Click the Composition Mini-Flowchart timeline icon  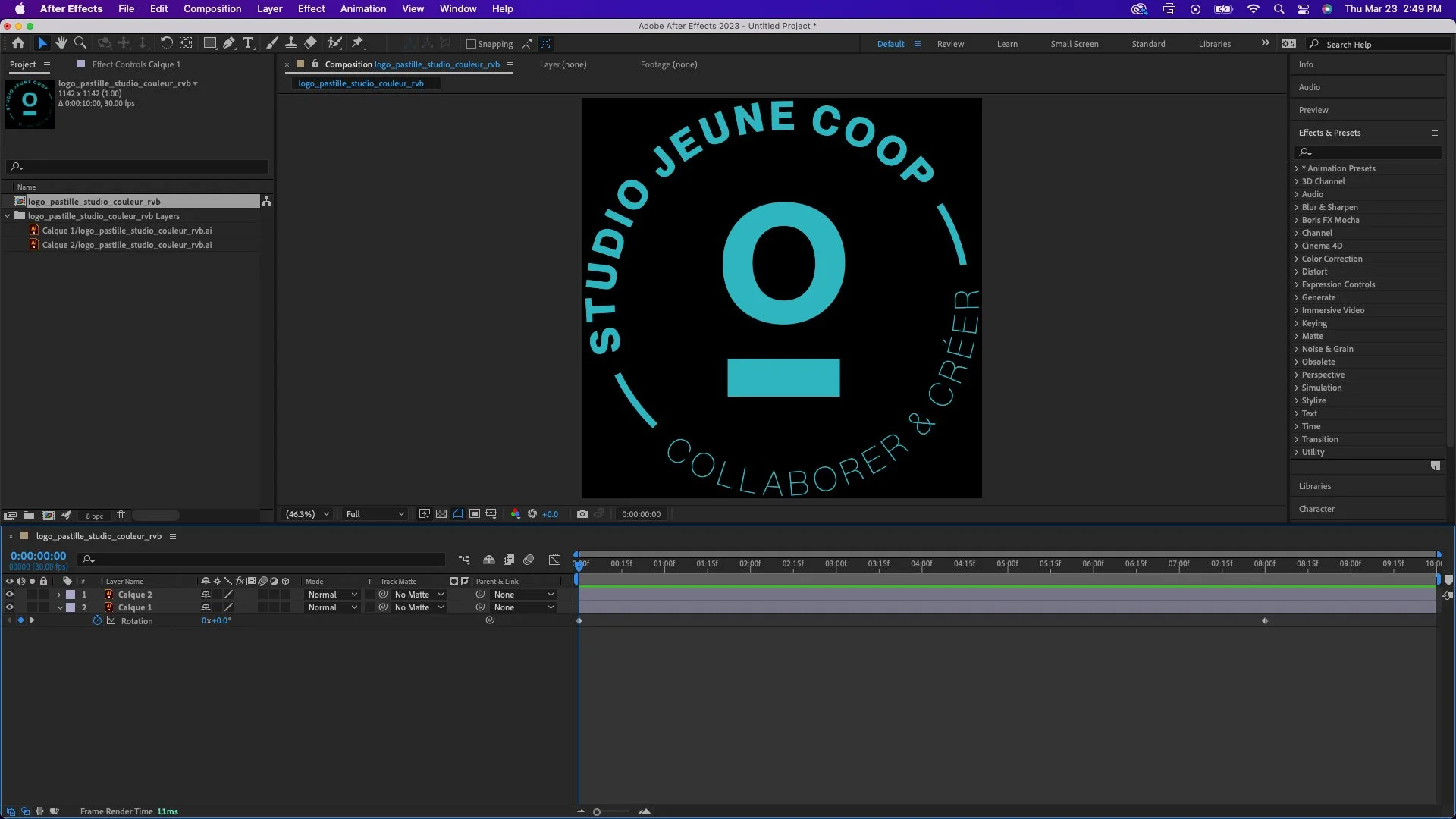pos(463,560)
